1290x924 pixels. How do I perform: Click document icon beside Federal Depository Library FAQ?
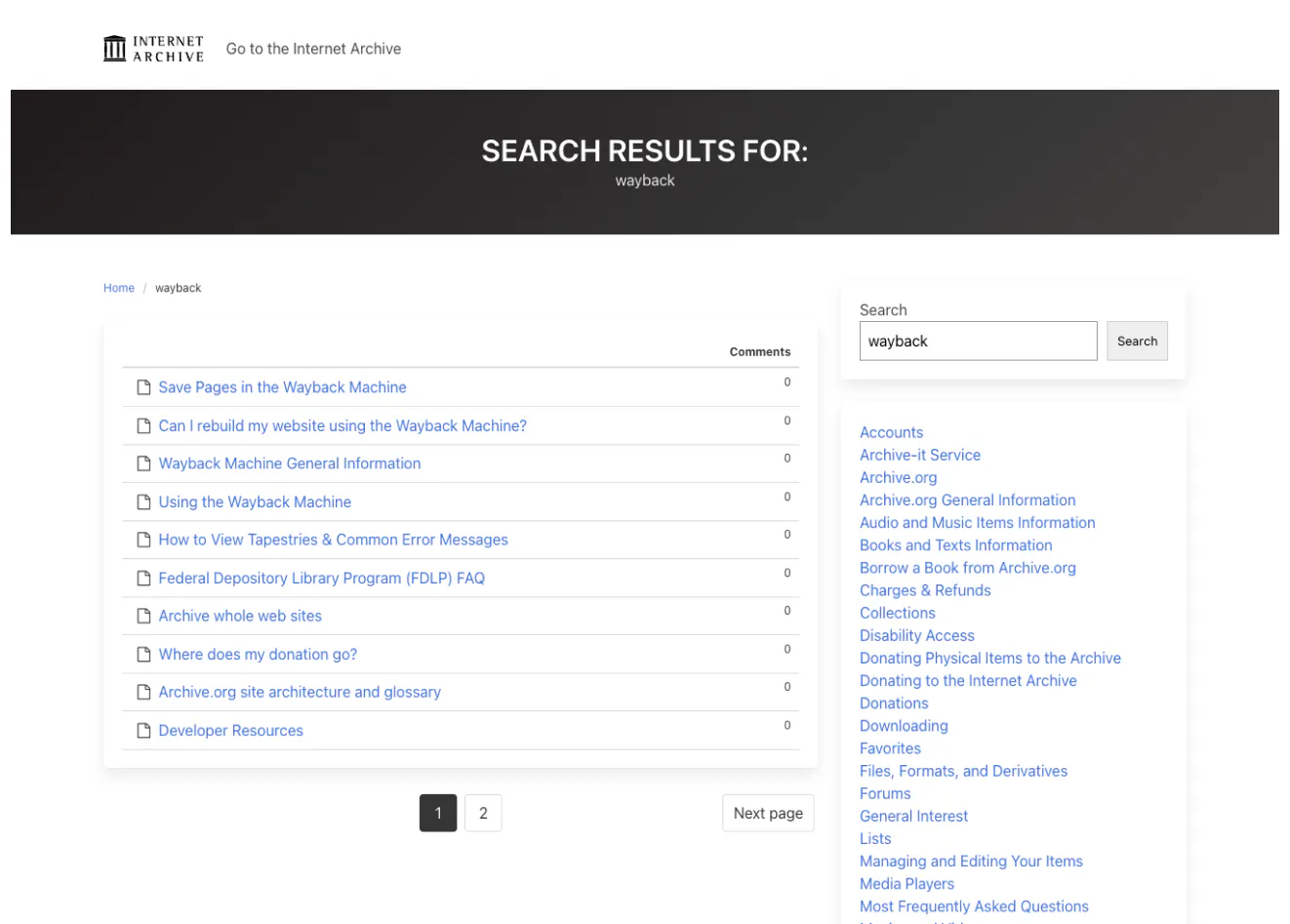[143, 578]
